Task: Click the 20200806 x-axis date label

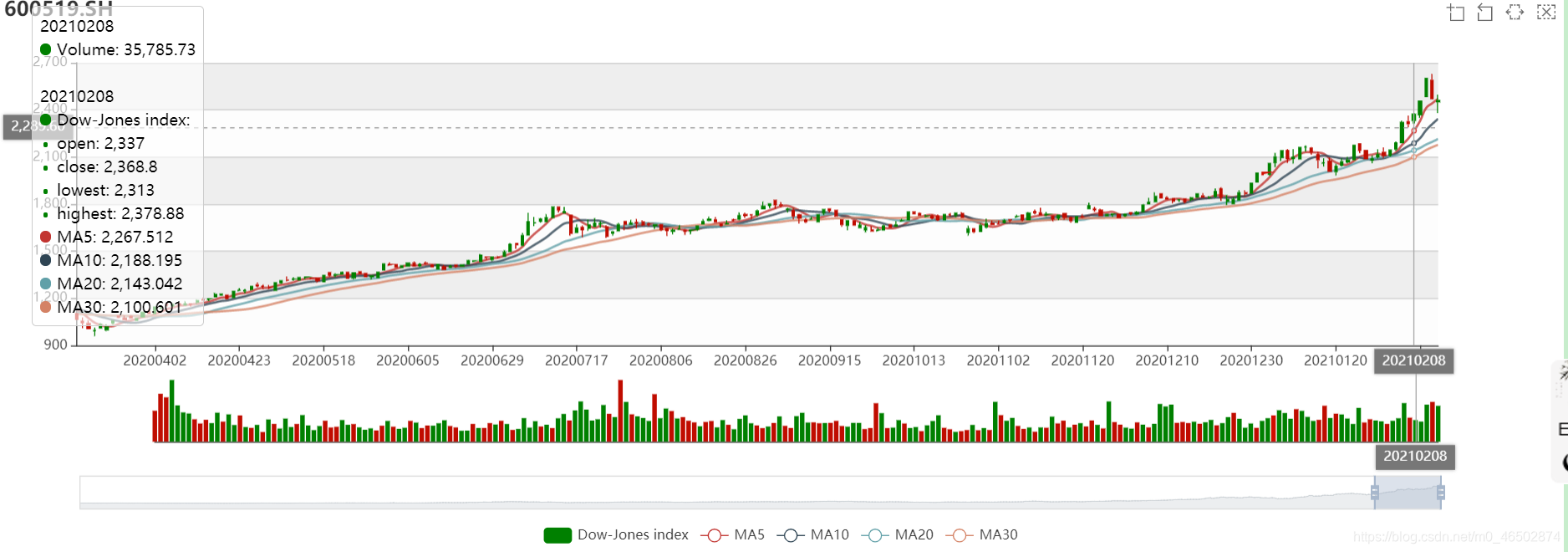Action: pos(661,360)
